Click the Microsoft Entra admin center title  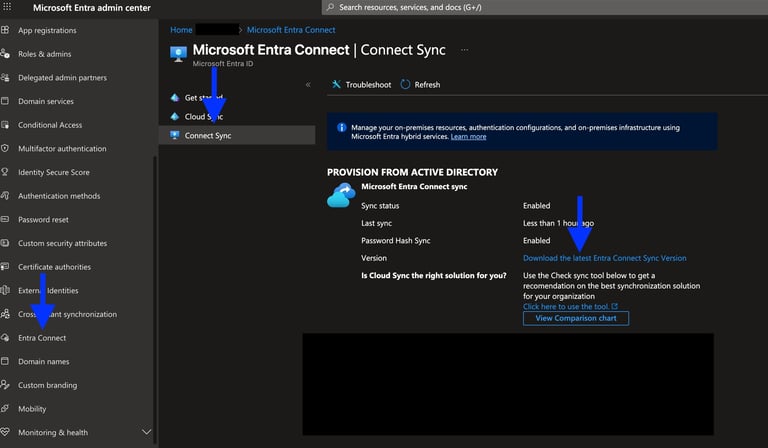point(92,8)
